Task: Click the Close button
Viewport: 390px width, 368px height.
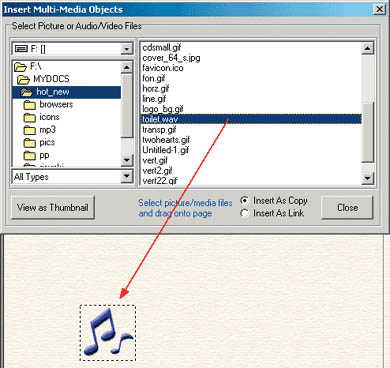Action: pyautogui.click(x=347, y=208)
